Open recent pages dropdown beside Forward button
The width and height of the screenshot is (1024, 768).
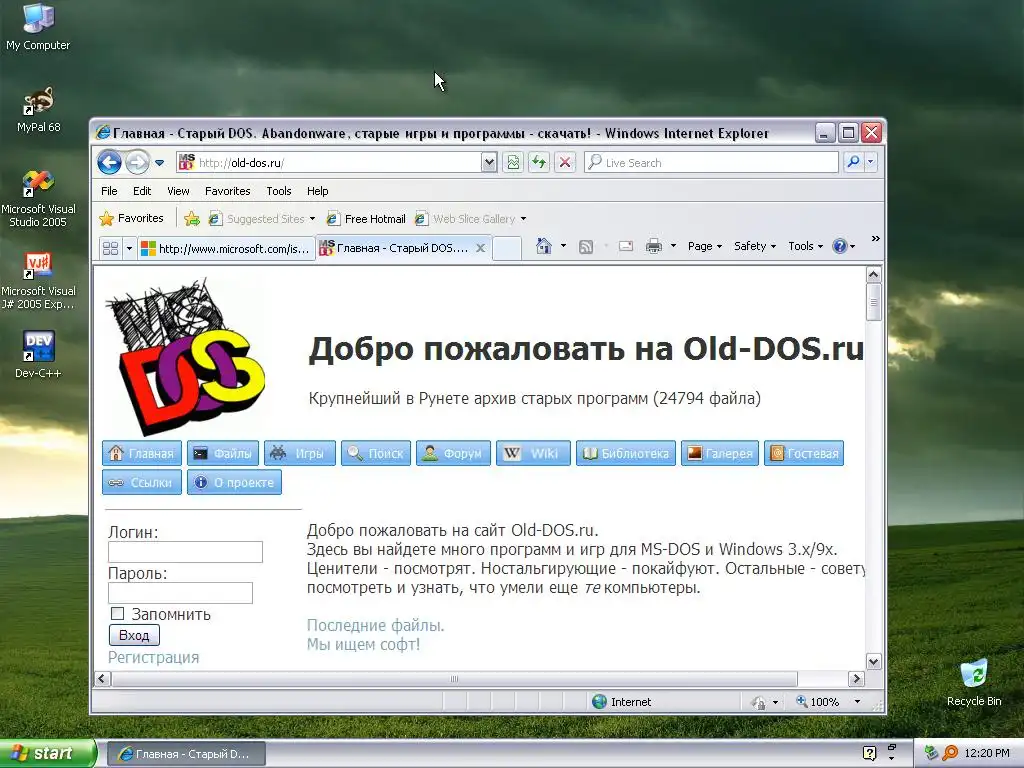159,163
